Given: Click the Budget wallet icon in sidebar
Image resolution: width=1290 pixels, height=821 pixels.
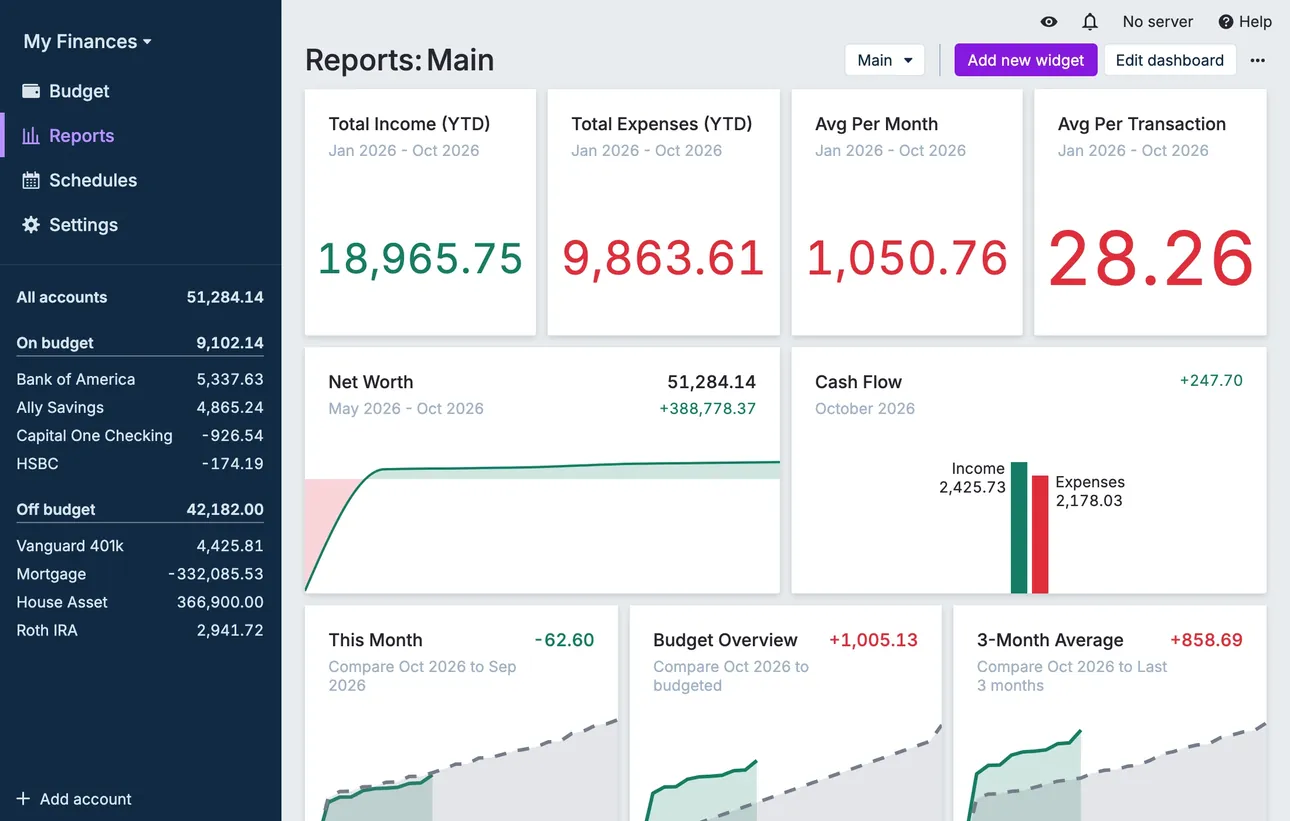Looking at the screenshot, I should (x=31, y=91).
